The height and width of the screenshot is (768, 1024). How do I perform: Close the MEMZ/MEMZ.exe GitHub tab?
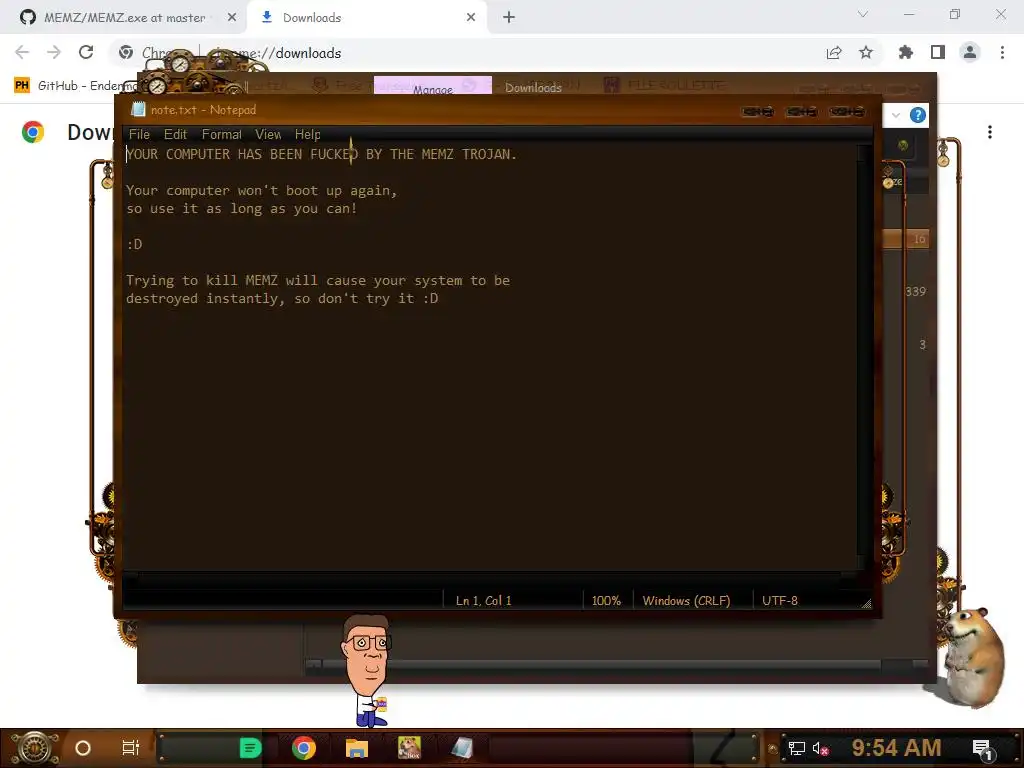tap(232, 18)
